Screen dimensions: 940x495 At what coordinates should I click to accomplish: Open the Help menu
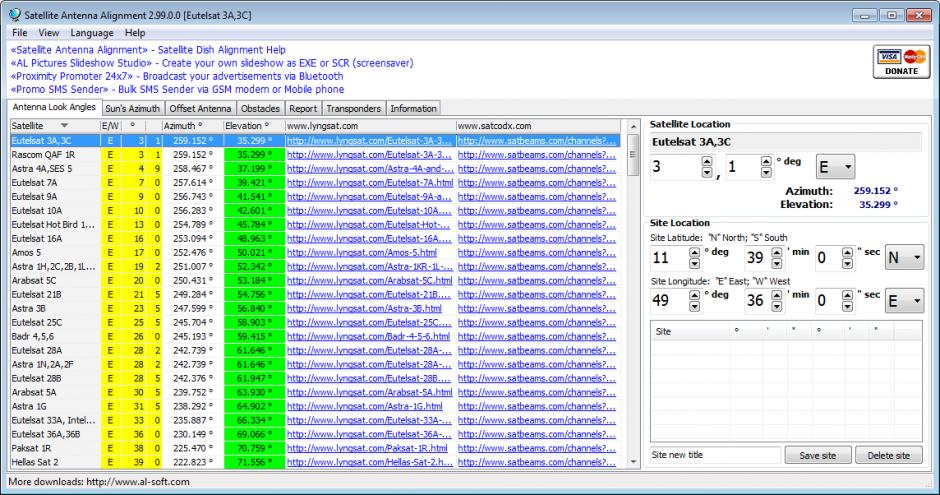pos(135,33)
